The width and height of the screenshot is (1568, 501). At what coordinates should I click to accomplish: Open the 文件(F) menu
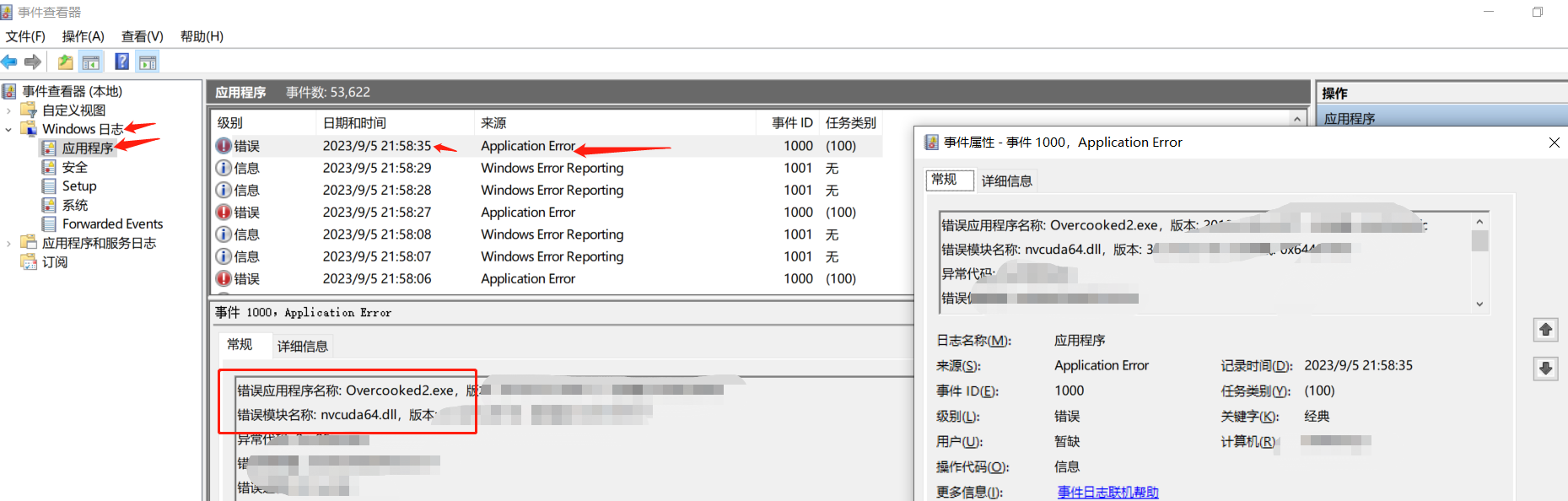25,36
